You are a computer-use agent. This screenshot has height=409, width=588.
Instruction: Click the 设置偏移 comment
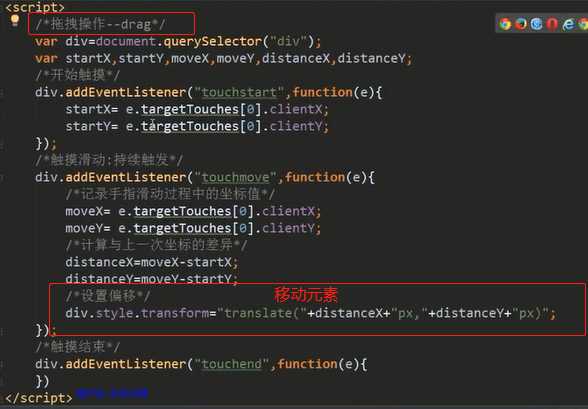coord(108,296)
